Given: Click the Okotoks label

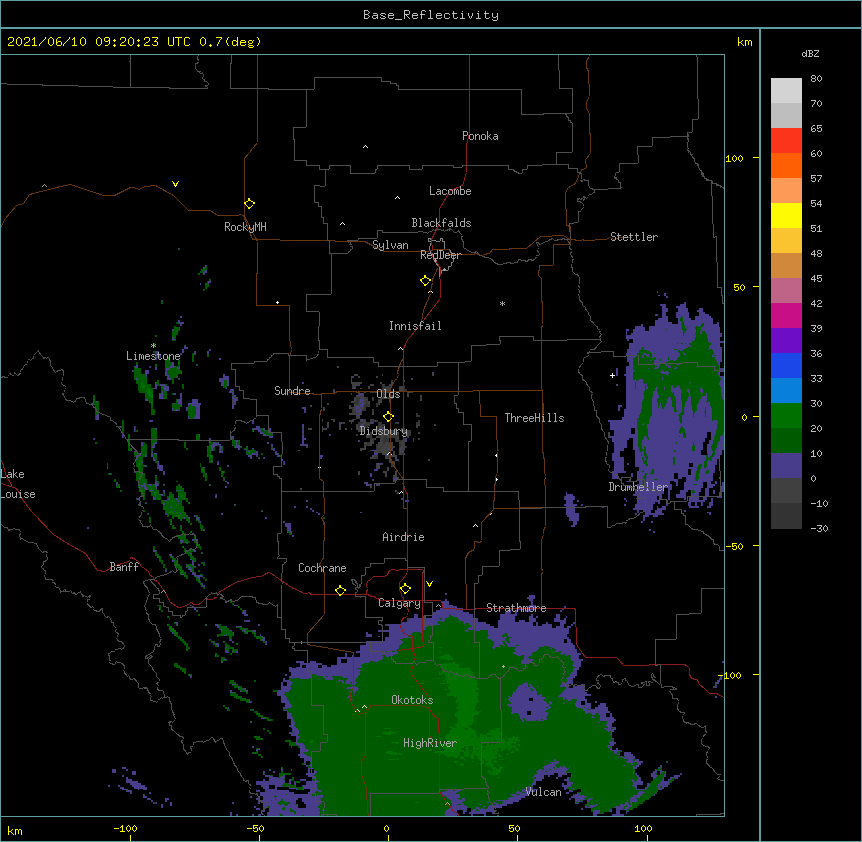Looking at the screenshot, I should [x=412, y=700].
